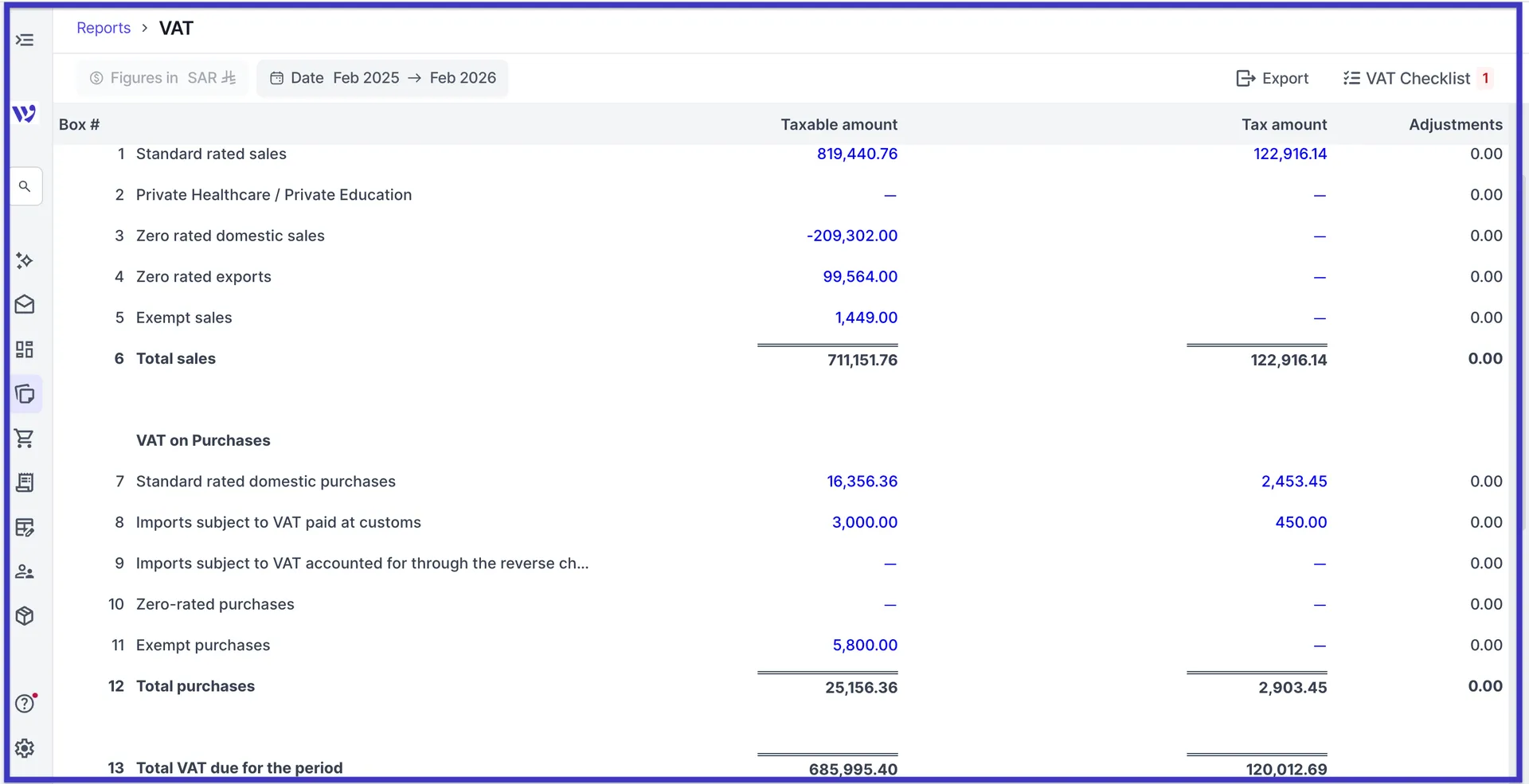Open standard rated sales tax amount 122,916.14
The height and width of the screenshot is (784, 1529).
(x=1290, y=154)
